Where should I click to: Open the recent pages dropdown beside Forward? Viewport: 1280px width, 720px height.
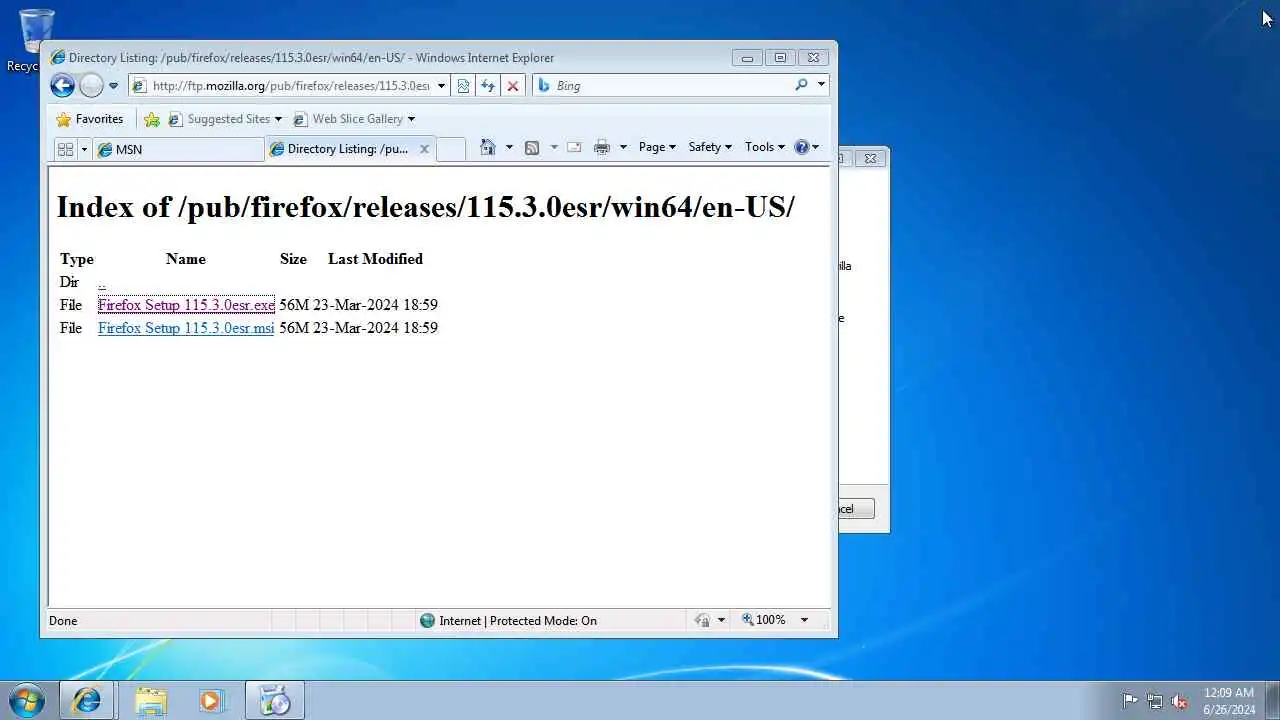(113, 86)
